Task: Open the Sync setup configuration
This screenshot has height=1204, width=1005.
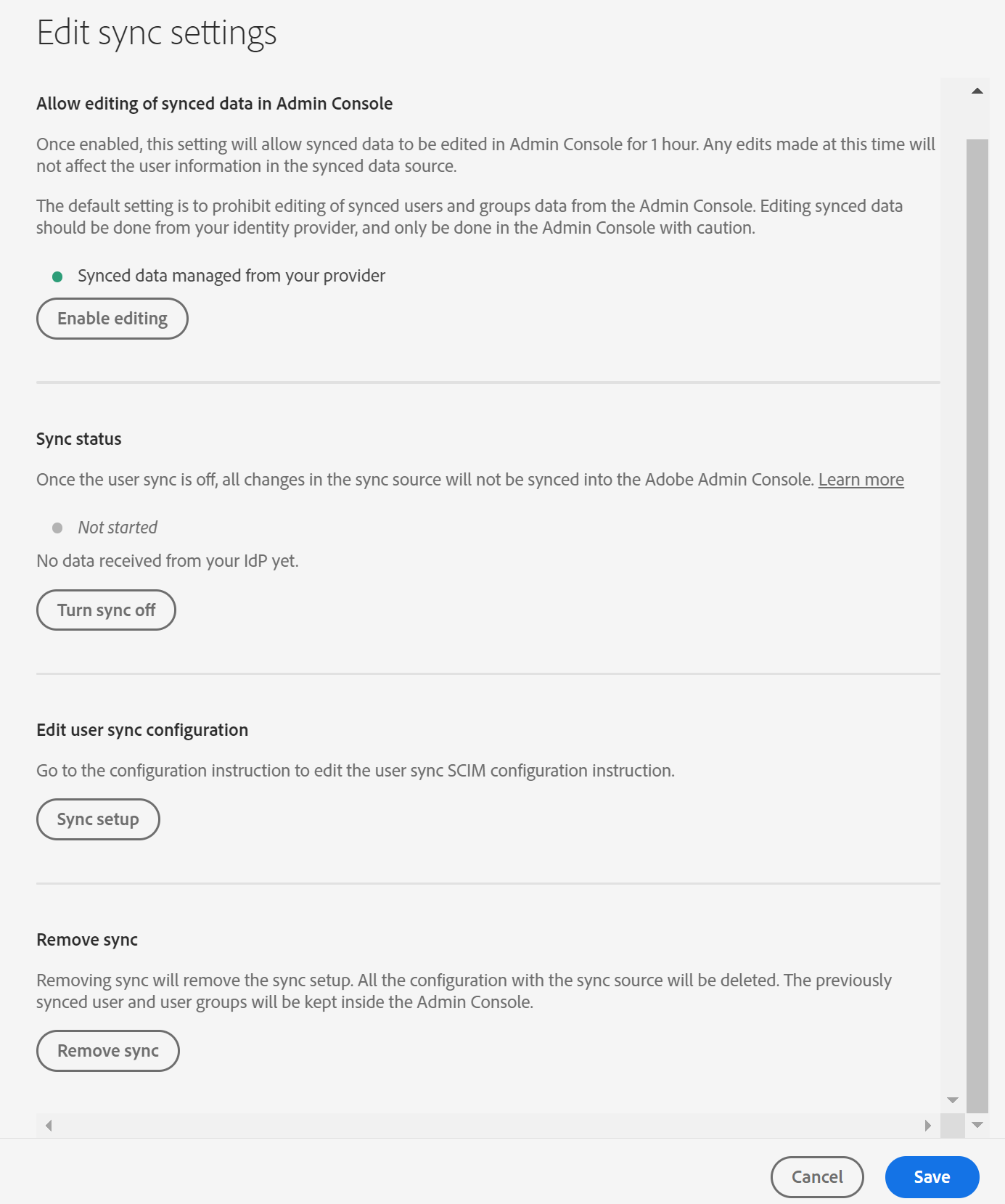Action: [x=98, y=819]
